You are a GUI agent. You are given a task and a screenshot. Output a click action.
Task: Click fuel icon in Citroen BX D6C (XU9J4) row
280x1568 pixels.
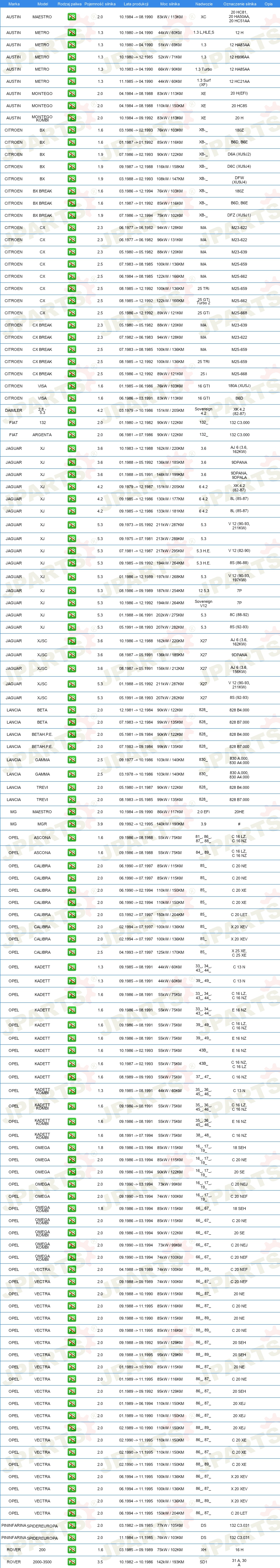(x=72, y=167)
